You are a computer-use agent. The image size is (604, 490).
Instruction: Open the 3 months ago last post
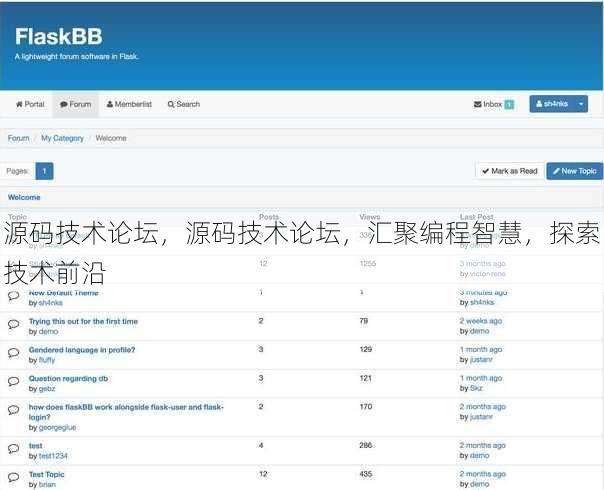point(483,263)
